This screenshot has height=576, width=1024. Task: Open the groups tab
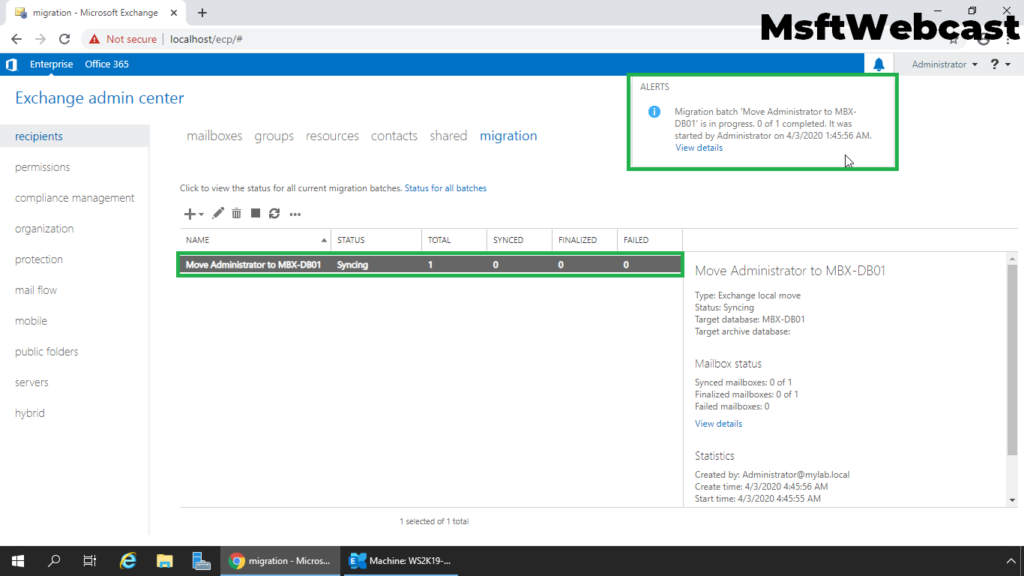tap(274, 136)
